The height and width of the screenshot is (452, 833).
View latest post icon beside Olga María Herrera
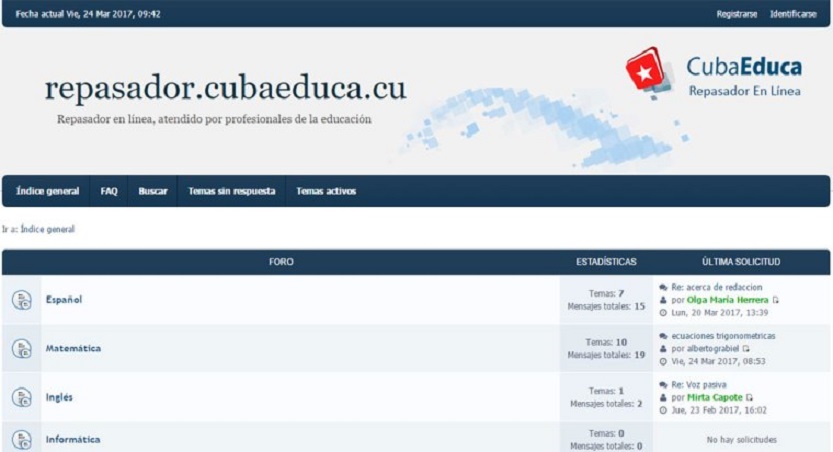[776, 300]
